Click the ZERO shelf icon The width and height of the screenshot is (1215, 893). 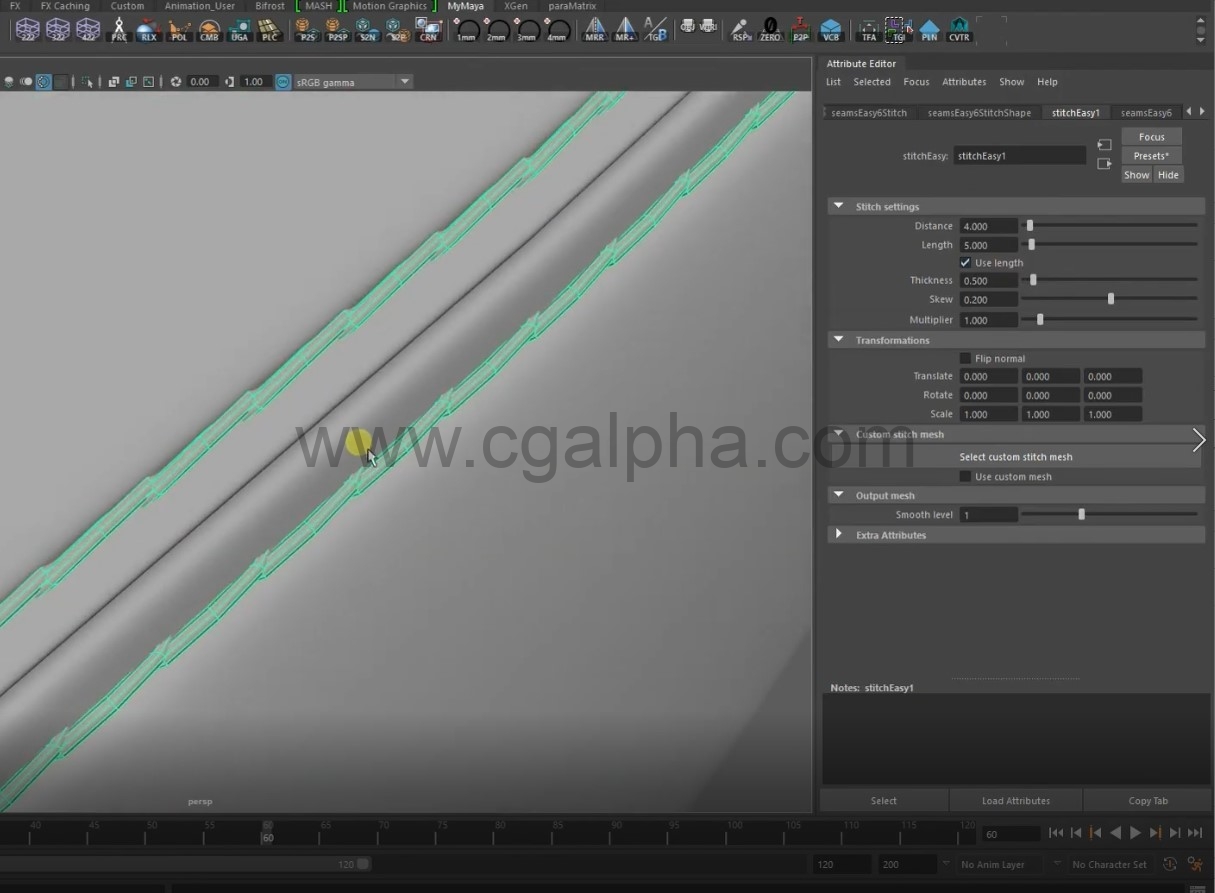point(770,30)
